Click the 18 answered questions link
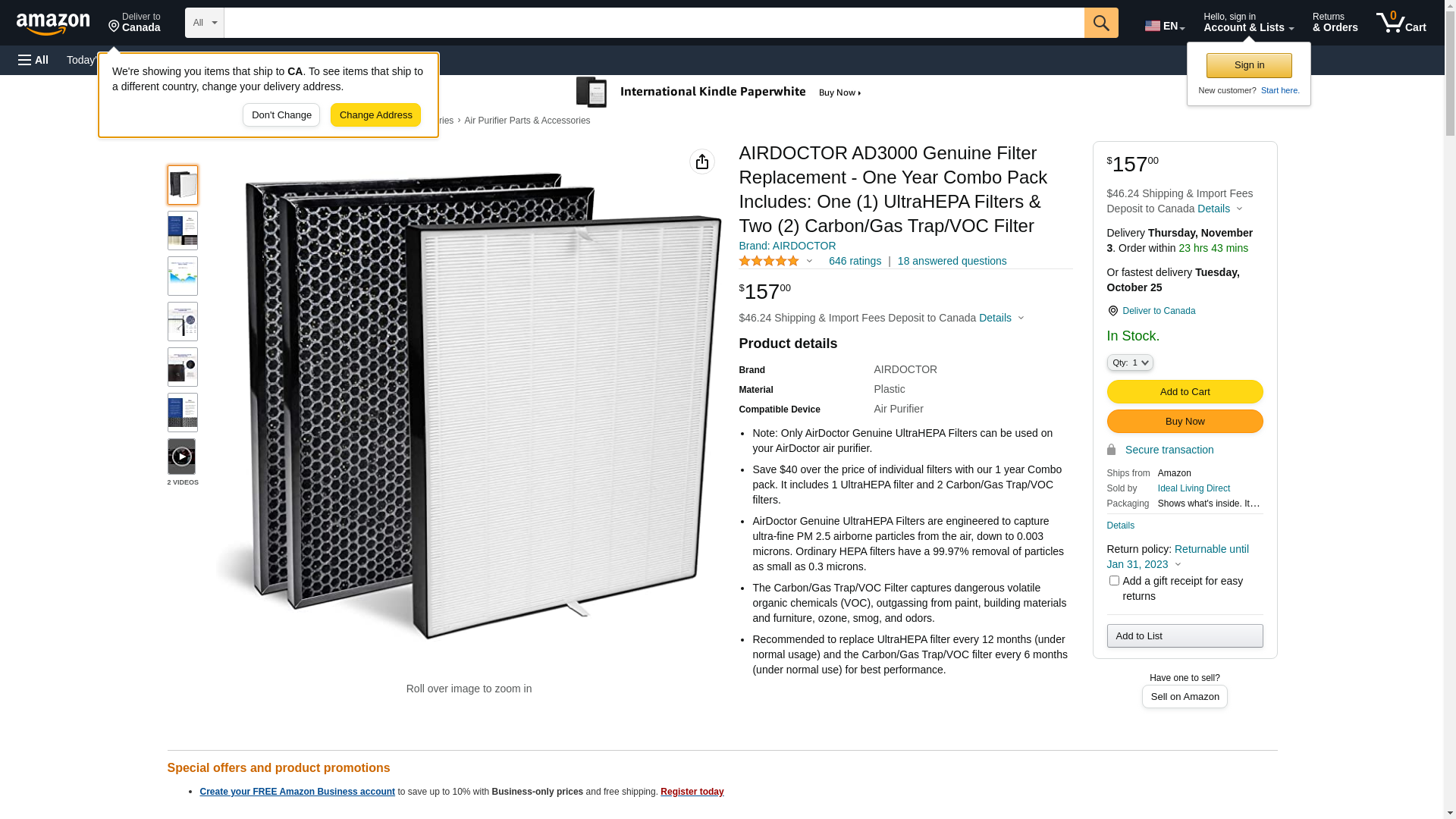This screenshot has width=1456, height=819. [952, 261]
